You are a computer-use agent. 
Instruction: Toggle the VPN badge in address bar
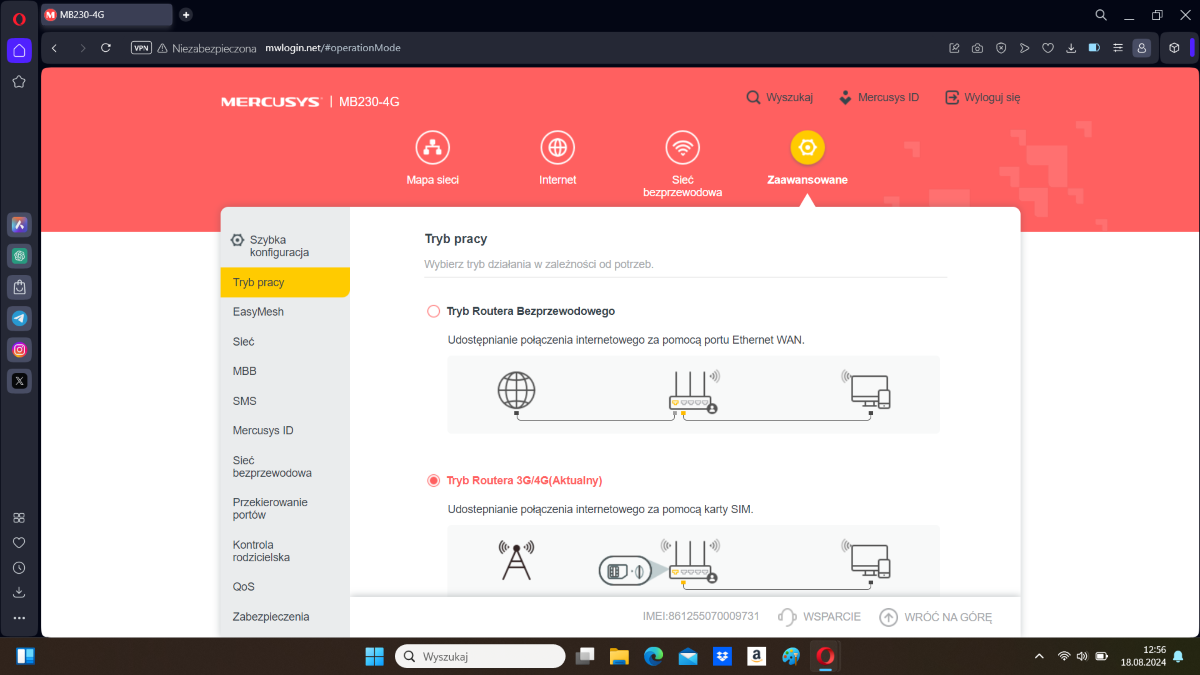(141, 48)
